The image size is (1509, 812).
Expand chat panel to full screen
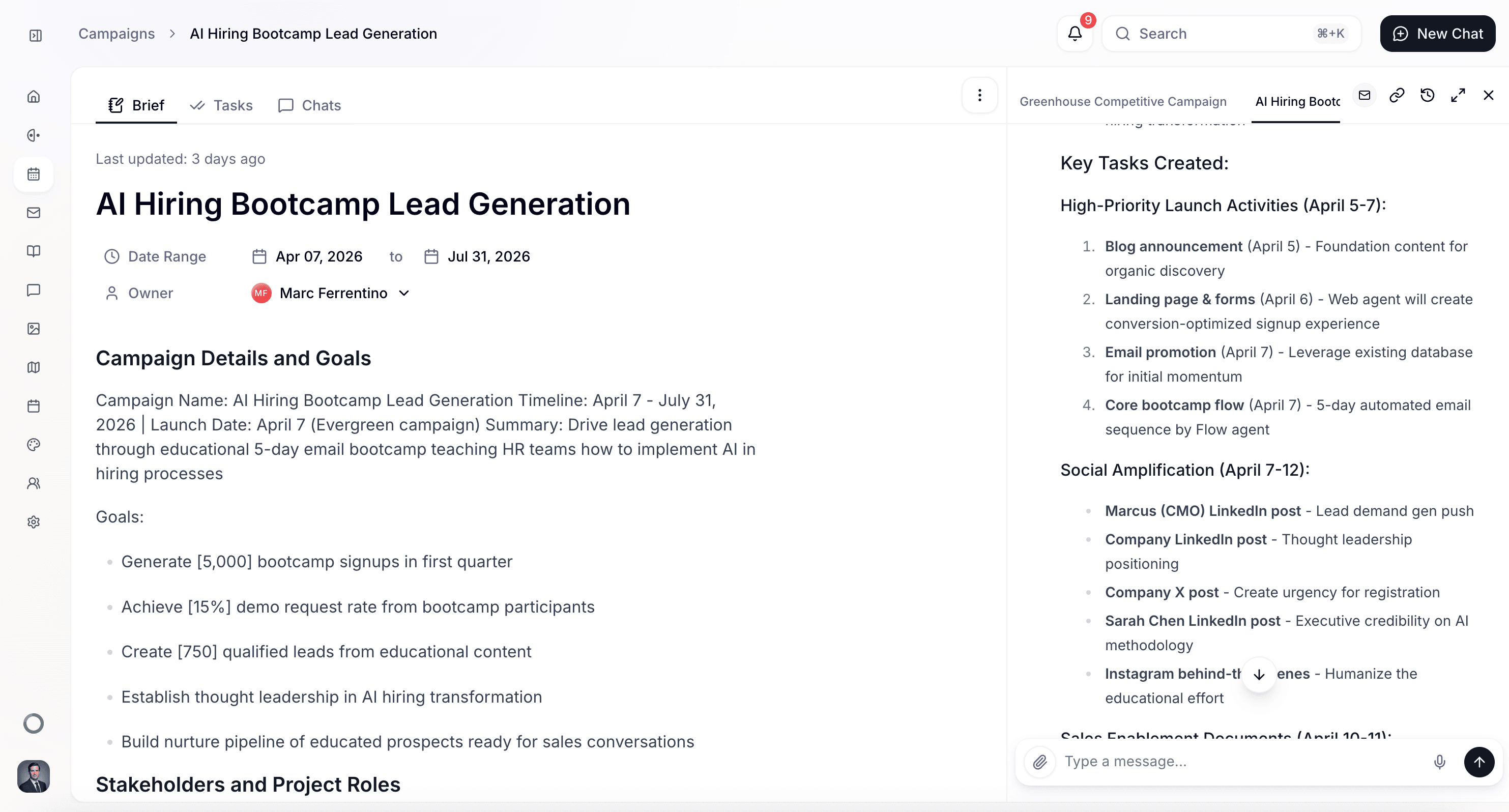point(1458,96)
